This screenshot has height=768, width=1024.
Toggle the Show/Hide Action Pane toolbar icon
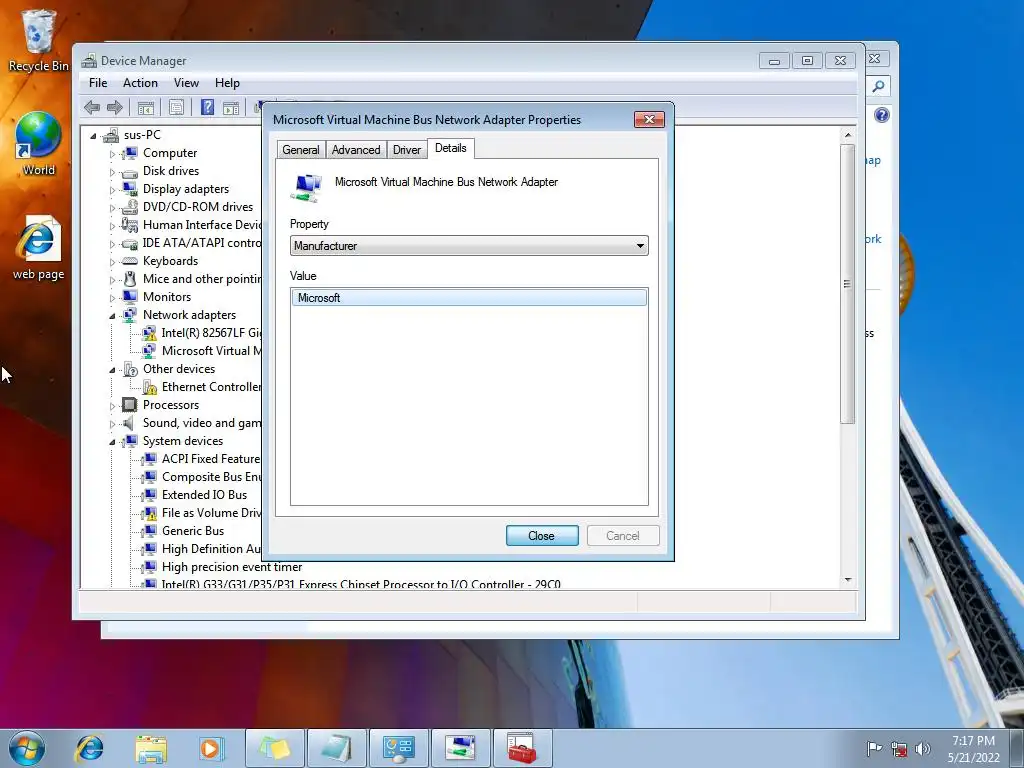coord(231,107)
